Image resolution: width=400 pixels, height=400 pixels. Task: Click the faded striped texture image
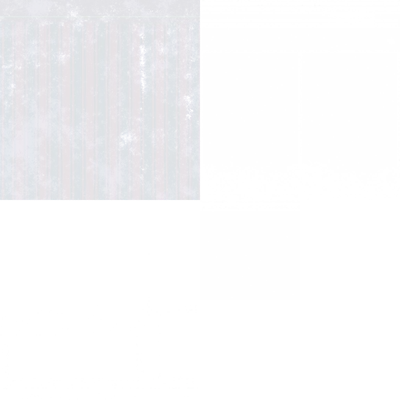[100, 100]
